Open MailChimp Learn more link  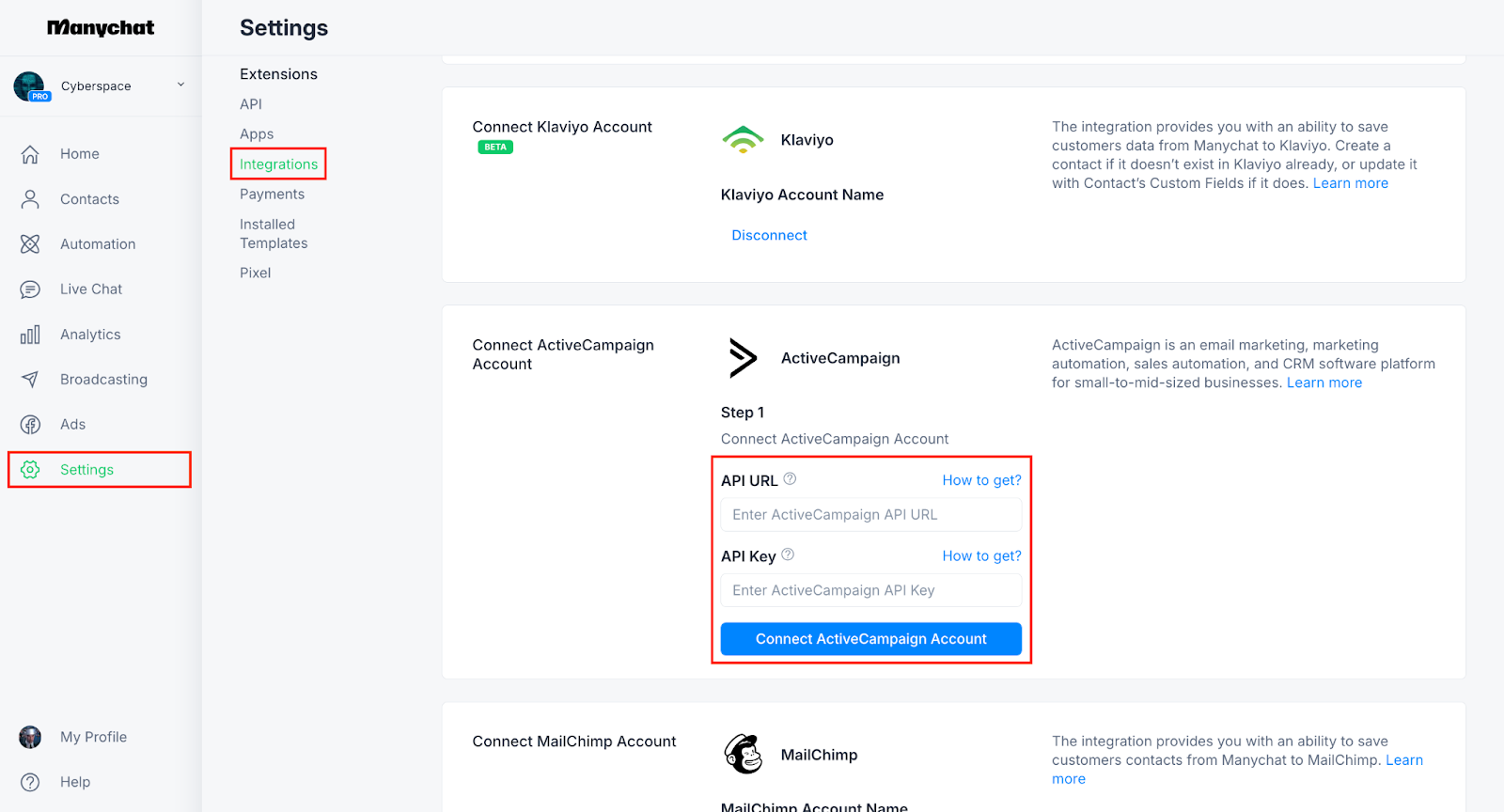tap(1405, 760)
